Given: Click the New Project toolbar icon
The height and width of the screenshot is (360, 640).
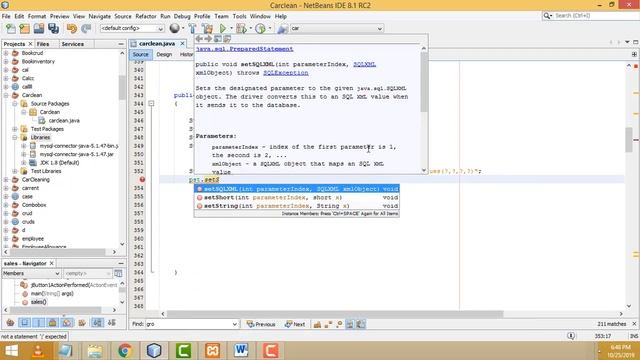Looking at the screenshot, I should coord(24,28).
